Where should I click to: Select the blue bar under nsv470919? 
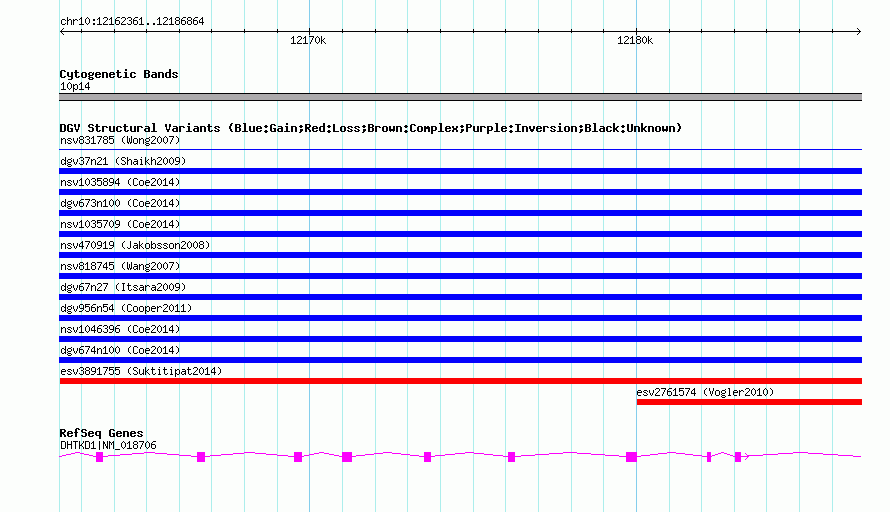[460, 255]
